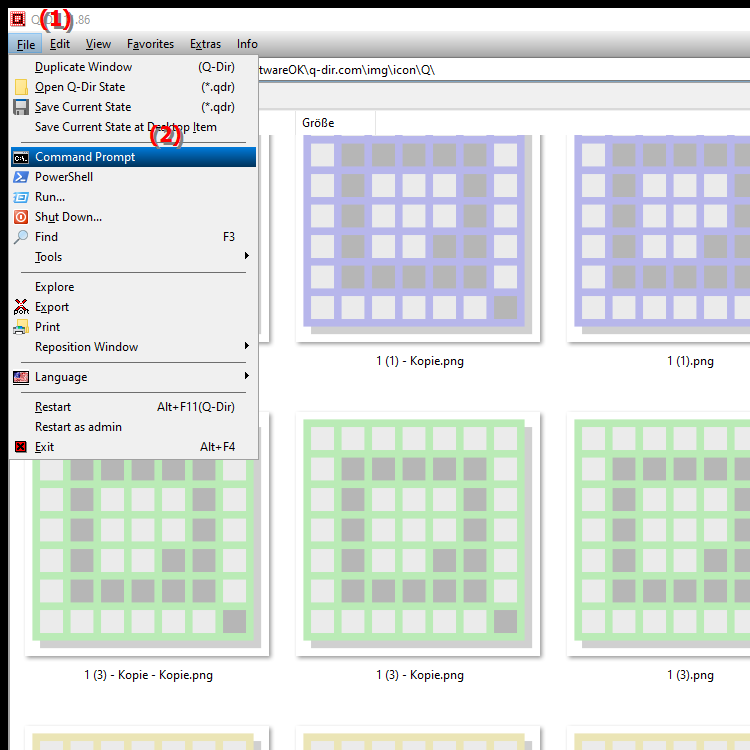Select thumbnail 1 (1).png
The height and width of the screenshot is (750, 750).
click(x=659, y=238)
